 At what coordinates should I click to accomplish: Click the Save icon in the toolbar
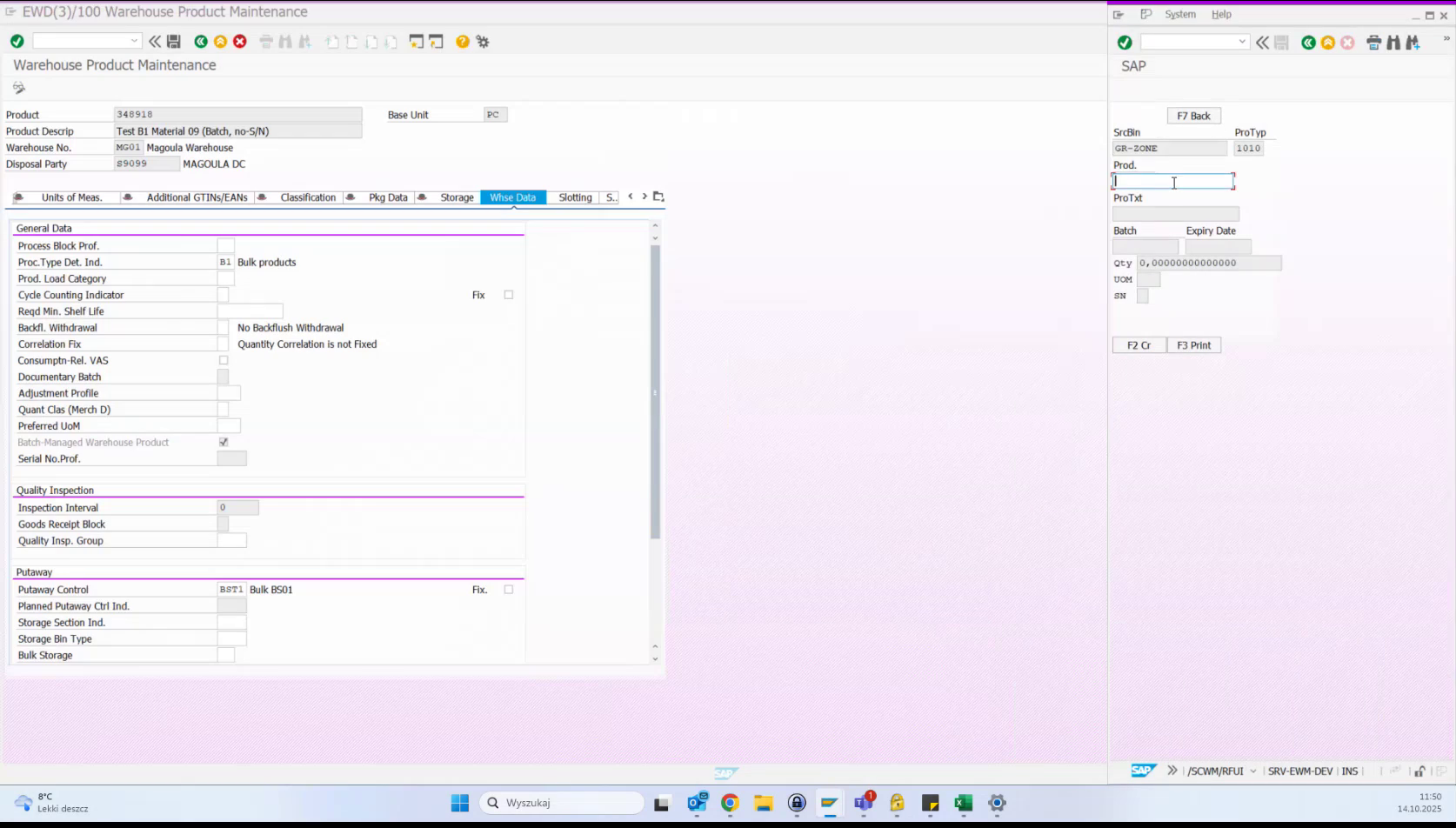(173, 41)
